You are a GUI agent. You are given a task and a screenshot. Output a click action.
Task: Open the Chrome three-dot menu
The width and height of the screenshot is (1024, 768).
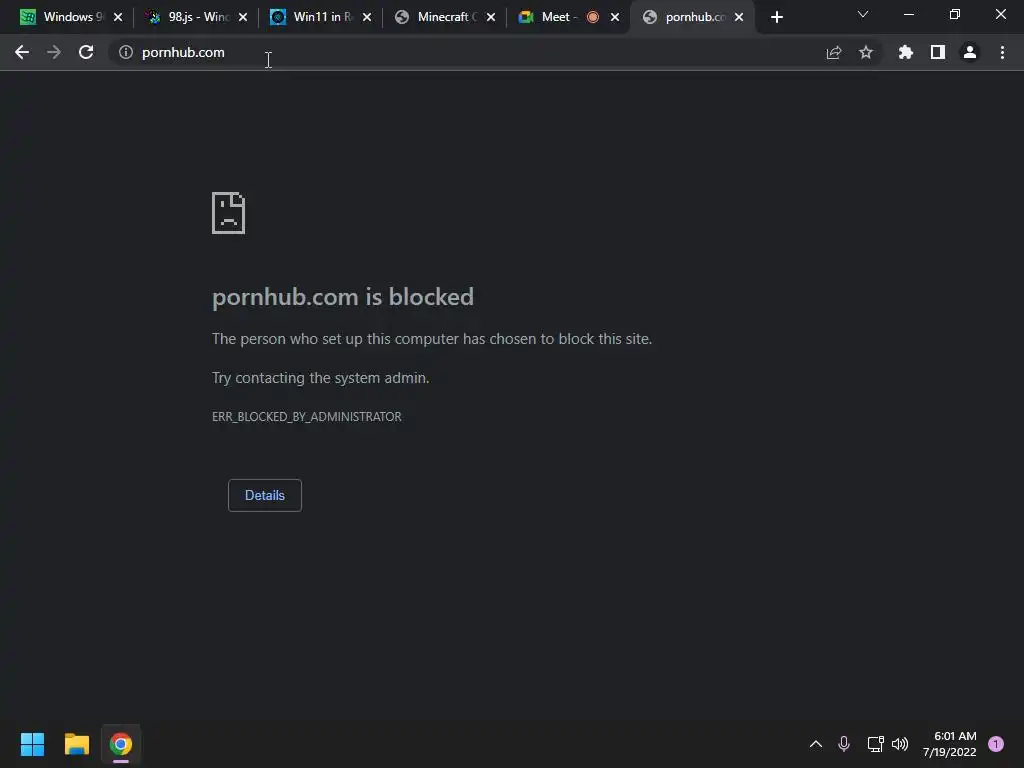(1002, 52)
